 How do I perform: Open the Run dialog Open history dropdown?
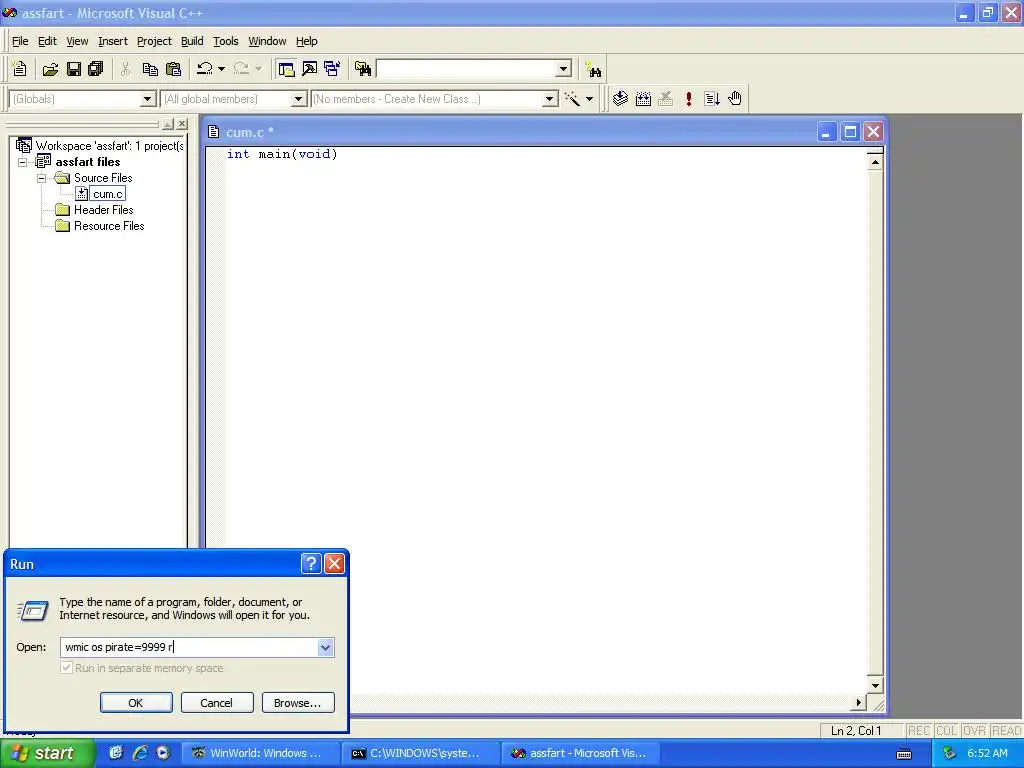click(x=325, y=647)
